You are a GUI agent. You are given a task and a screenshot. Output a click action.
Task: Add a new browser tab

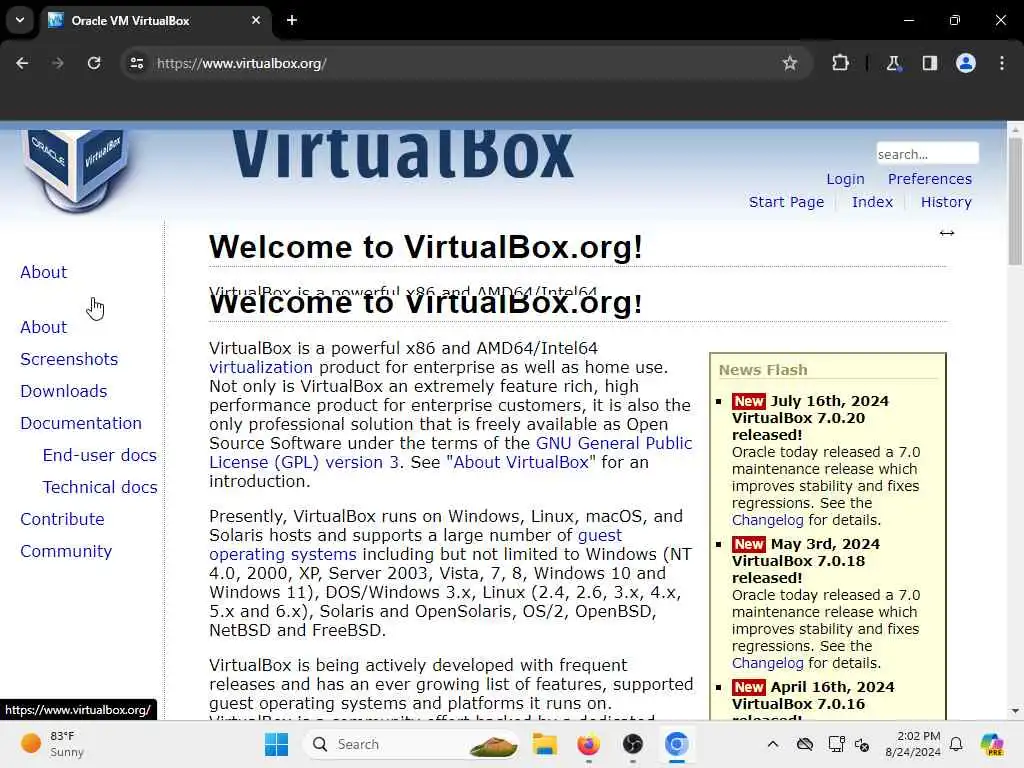[x=292, y=20]
